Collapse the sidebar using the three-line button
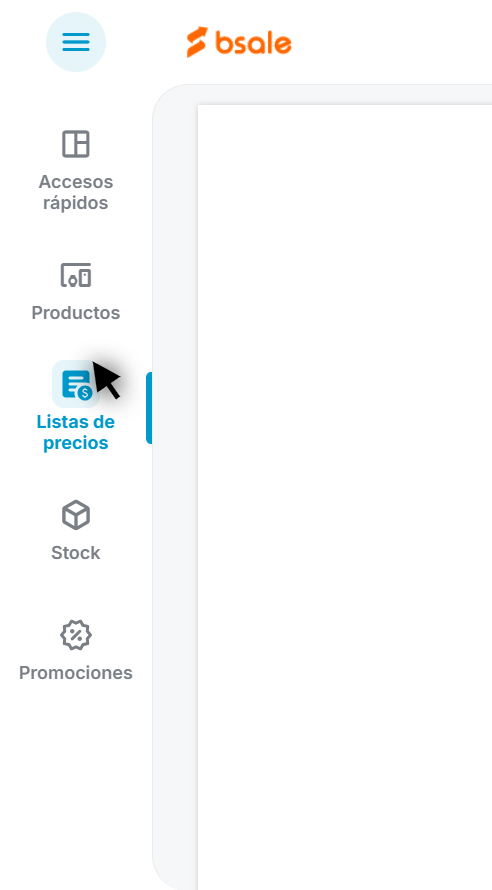This screenshot has width=492, height=890. 75,42
